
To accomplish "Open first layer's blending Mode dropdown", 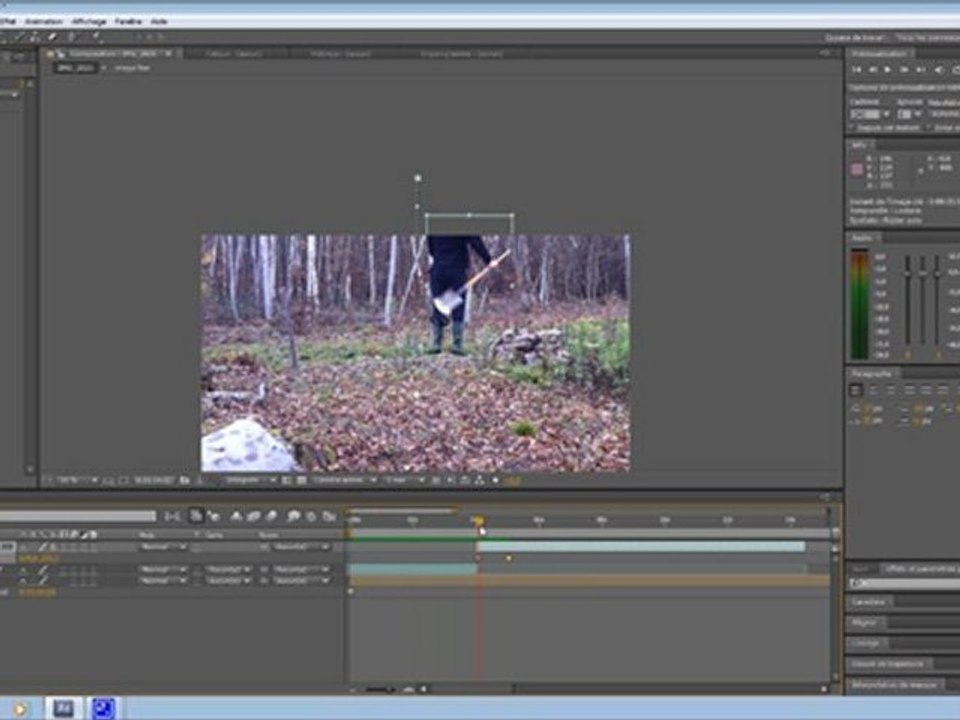I will click(x=163, y=547).
